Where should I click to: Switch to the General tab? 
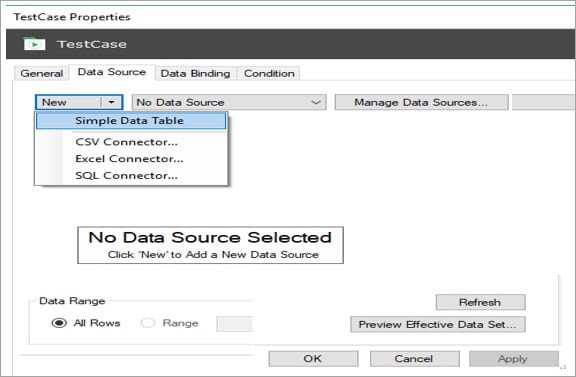click(42, 73)
